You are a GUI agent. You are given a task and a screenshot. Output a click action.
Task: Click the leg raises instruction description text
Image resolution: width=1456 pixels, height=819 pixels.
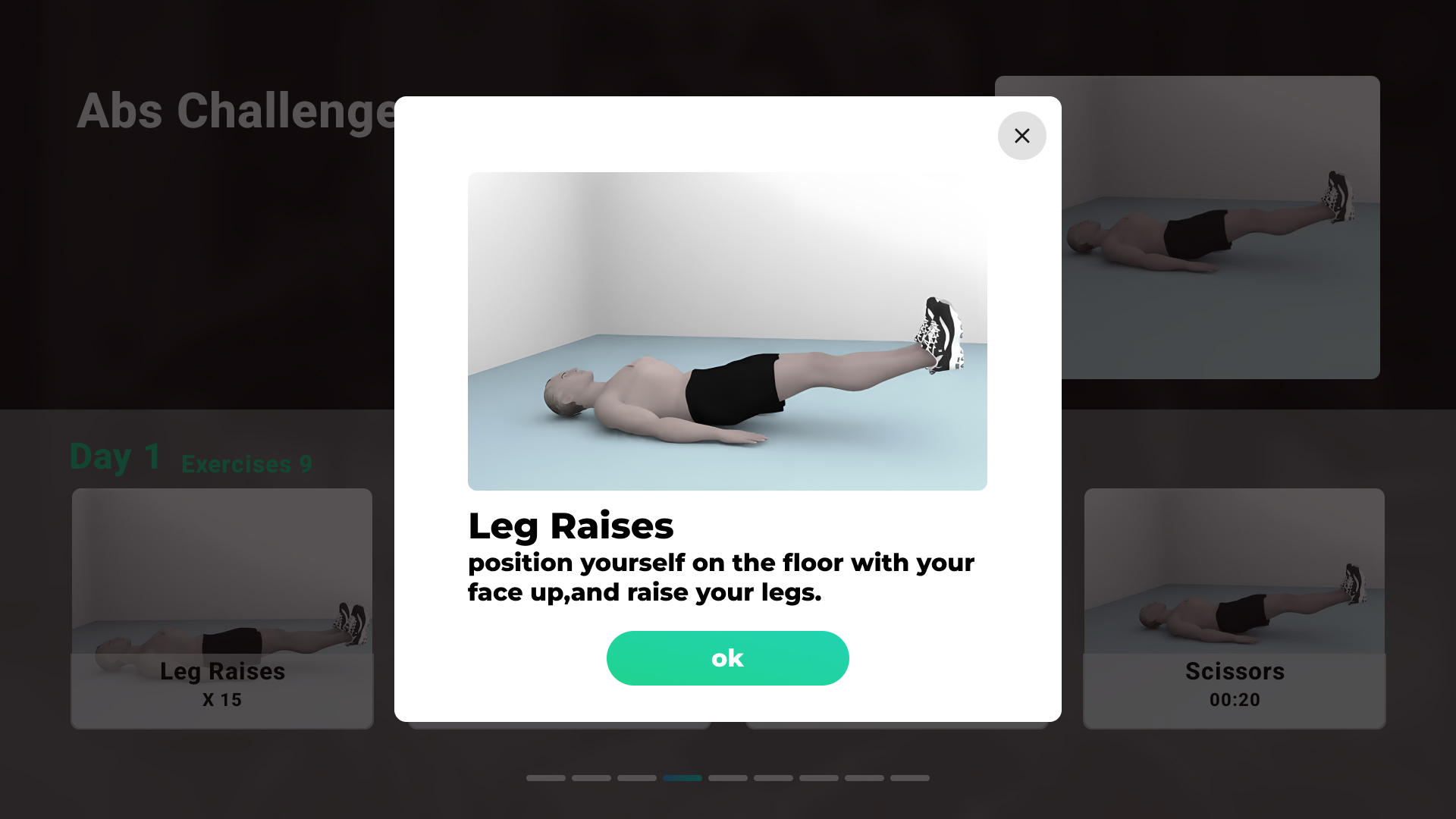coord(721,577)
